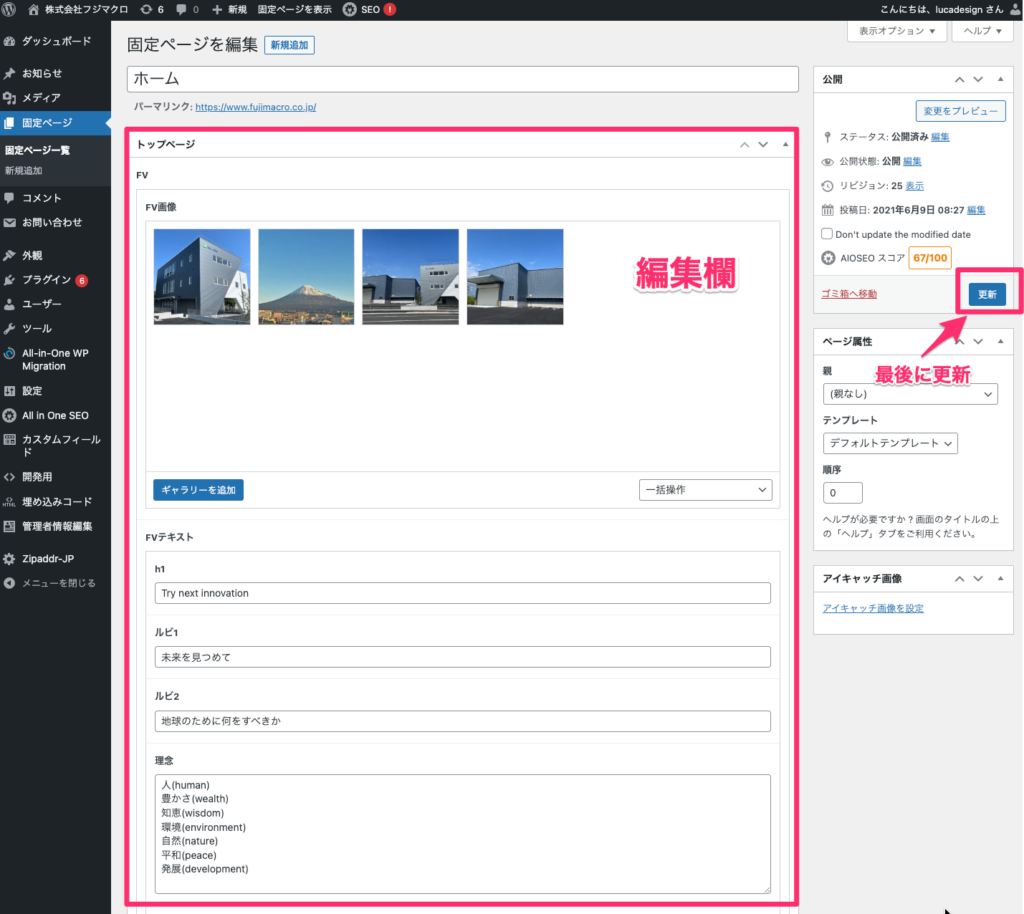Open the updates icon showing 6

tap(153, 9)
